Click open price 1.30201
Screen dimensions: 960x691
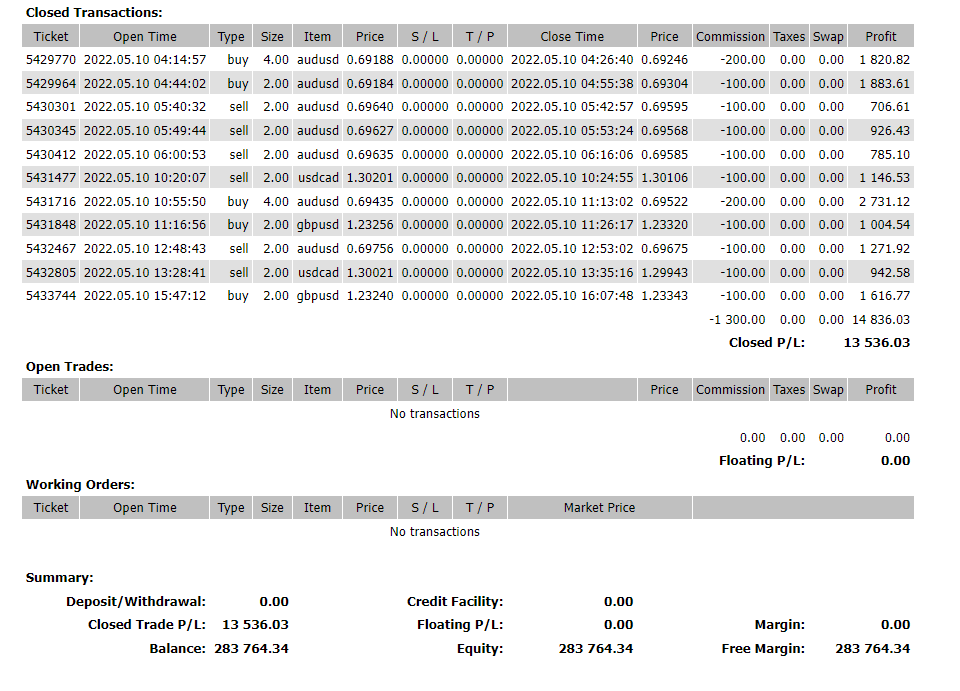pos(370,177)
